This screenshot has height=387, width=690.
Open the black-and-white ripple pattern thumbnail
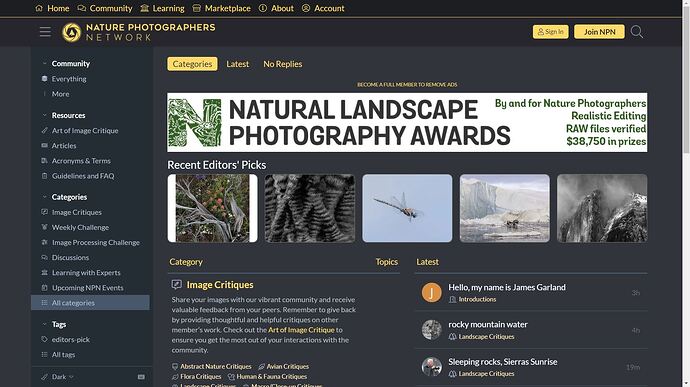[x=310, y=208]
